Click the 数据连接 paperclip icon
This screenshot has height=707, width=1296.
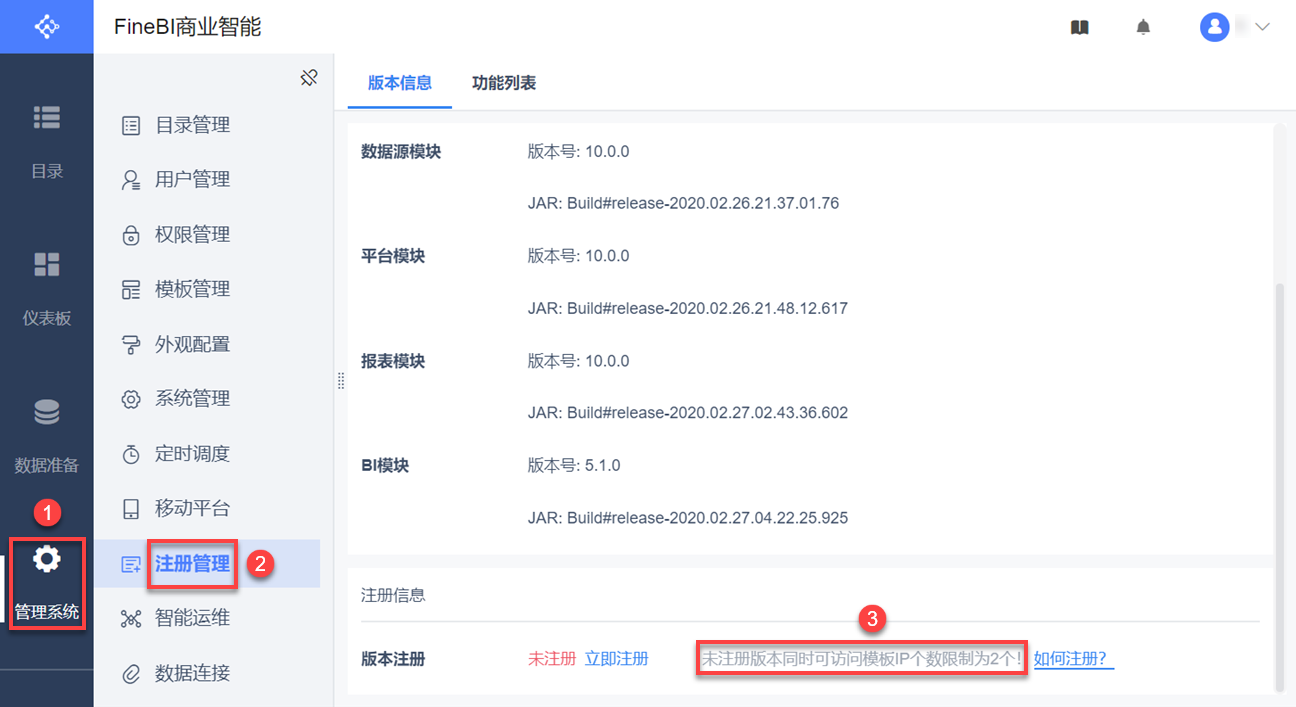[x=131, y=673]
